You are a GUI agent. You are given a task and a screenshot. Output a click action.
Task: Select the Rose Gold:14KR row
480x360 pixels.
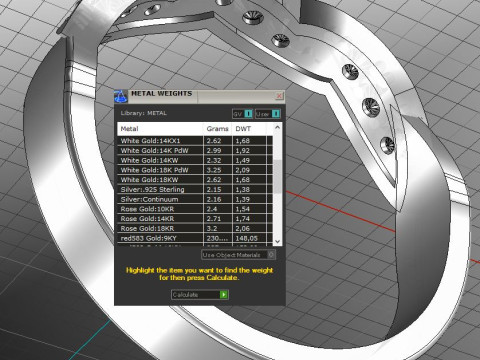(195, 219)
